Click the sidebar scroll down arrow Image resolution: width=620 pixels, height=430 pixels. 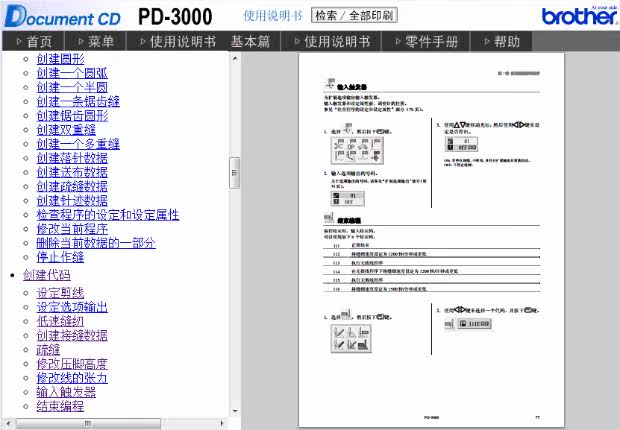click(235, 412)
